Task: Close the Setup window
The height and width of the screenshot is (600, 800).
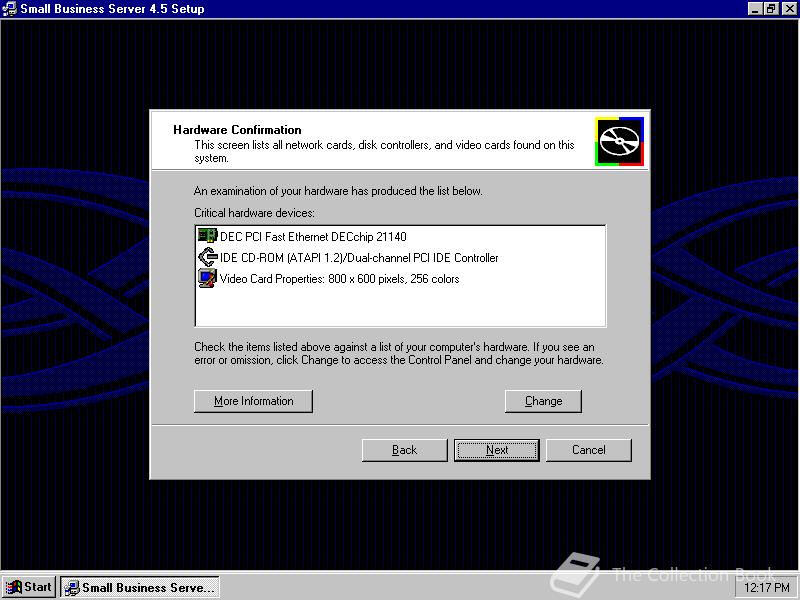Action: pyautogui.click(x=788, y=9)
